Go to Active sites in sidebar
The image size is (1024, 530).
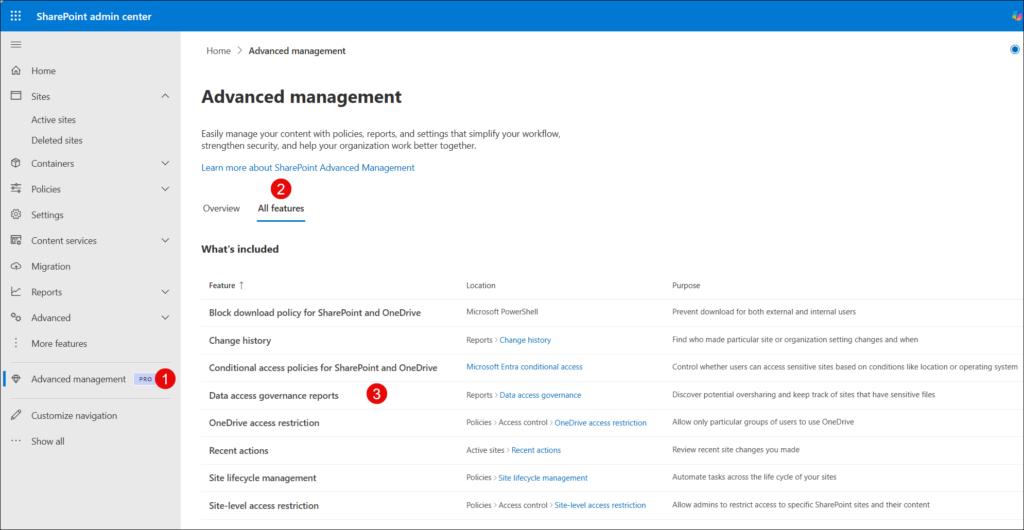pyautogui.click(x=53, y=120)
